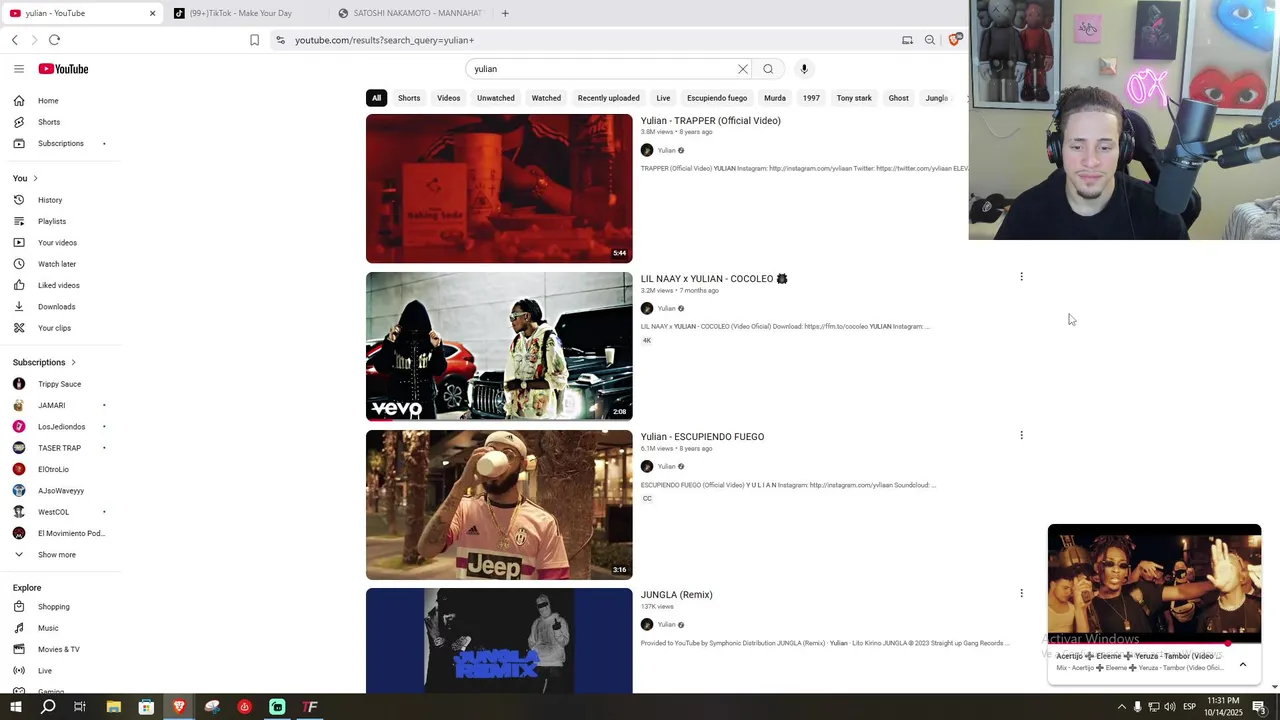Viewport: 1280px width, 720px height.
Task: Open more options for JUNGLA (Remix) video
Action: click(x=1021, y=593)
